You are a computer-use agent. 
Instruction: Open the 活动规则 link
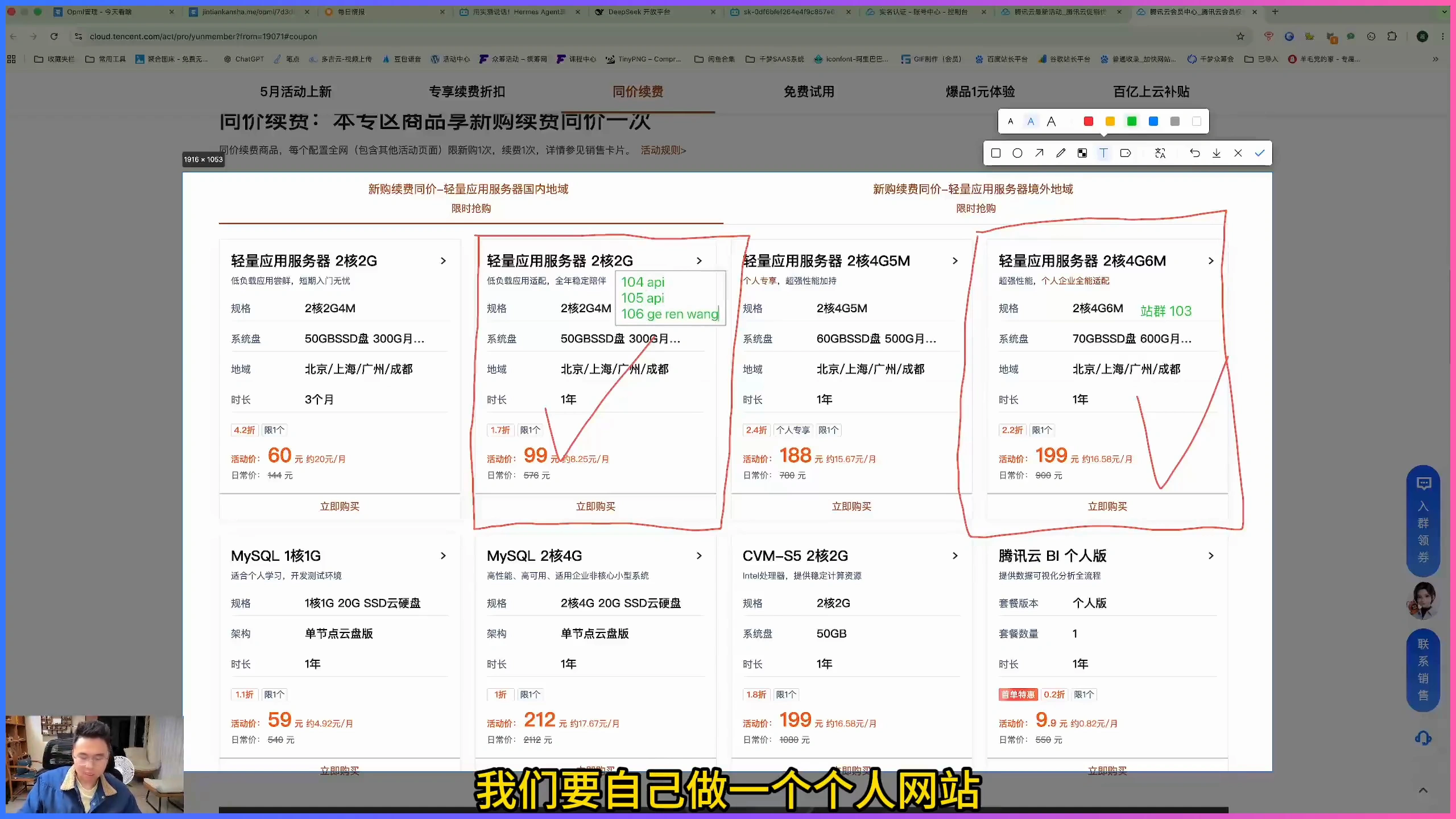pyautogui.click(x=663, y=150)
